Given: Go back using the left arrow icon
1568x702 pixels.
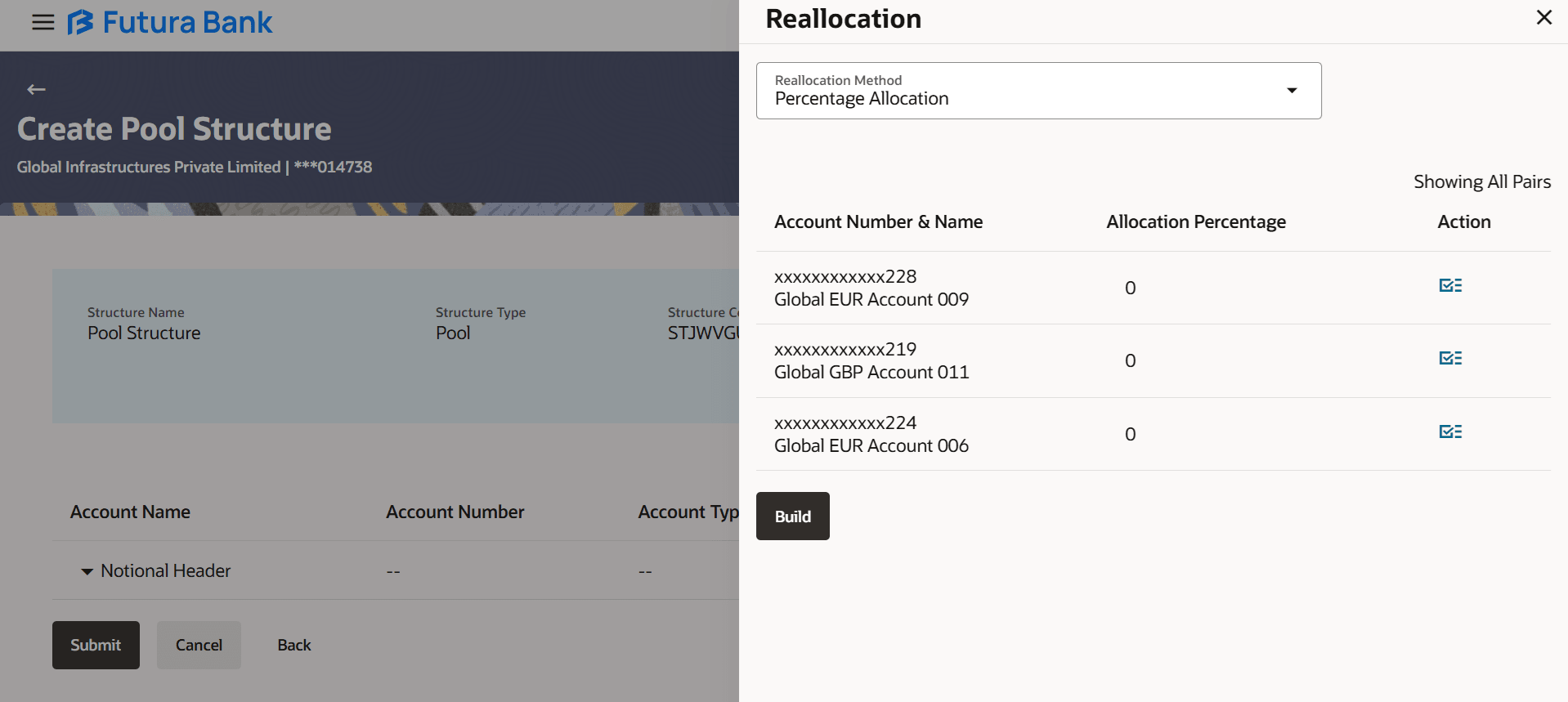Looking at the screenshot, I should pos(36,89).
